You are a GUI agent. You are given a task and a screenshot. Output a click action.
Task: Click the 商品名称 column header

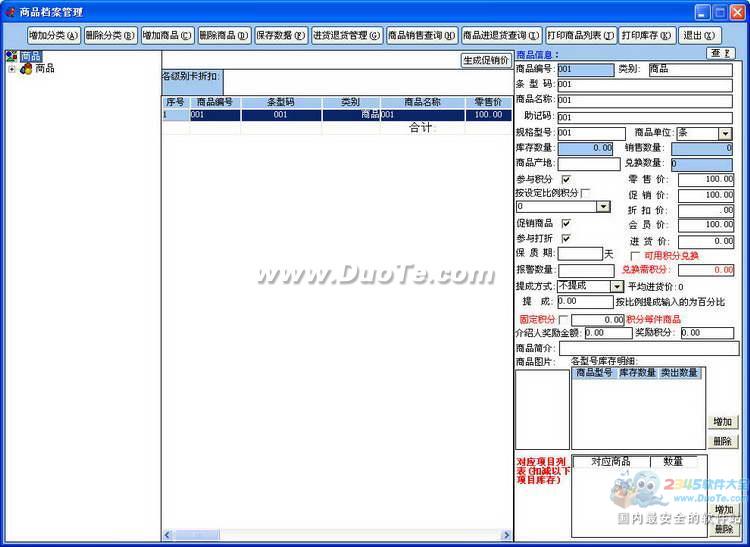tap(422, 102)
